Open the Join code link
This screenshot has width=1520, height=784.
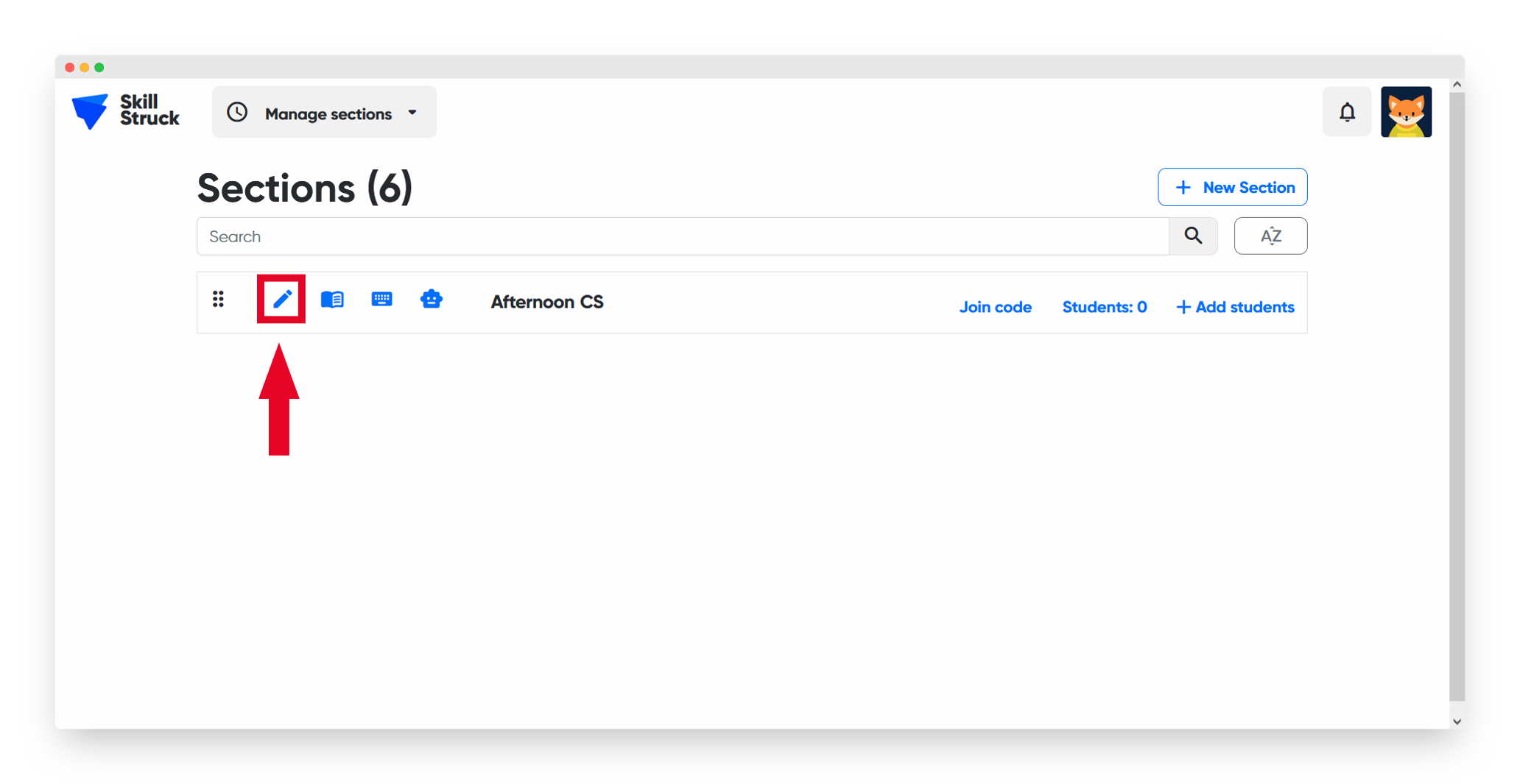[x=996, y=307]
